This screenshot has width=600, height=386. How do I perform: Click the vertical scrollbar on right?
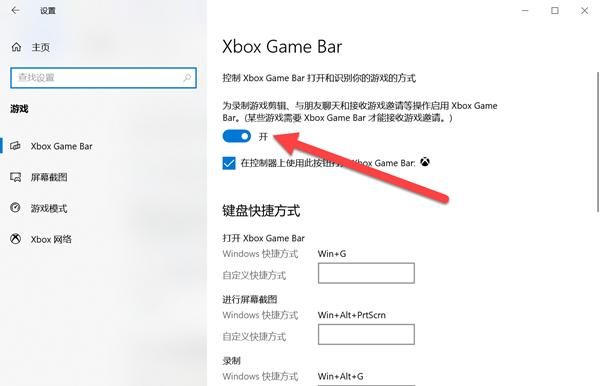[597, 142]
